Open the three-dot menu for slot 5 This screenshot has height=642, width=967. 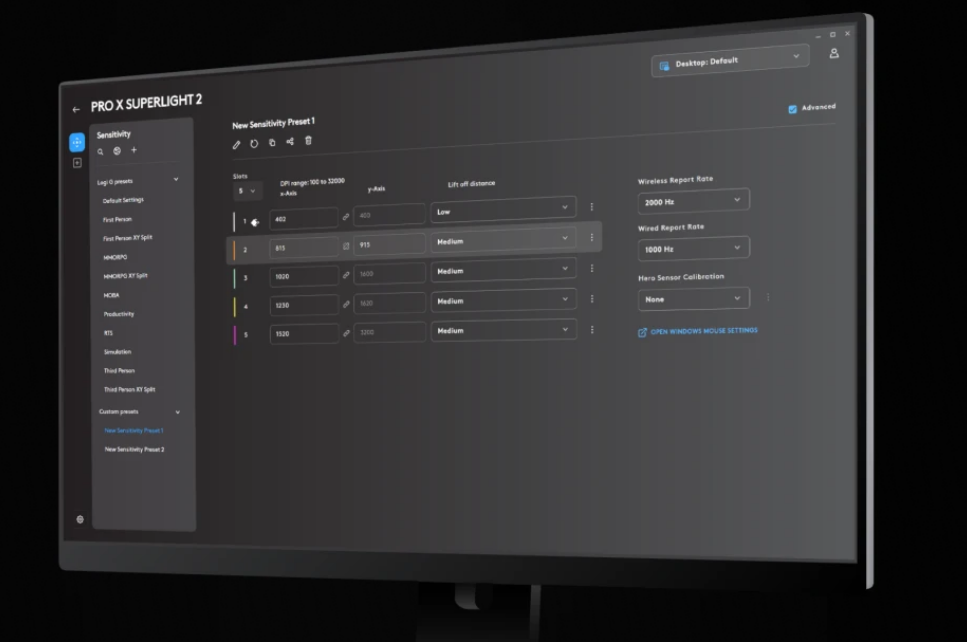[x=592, y=330]
